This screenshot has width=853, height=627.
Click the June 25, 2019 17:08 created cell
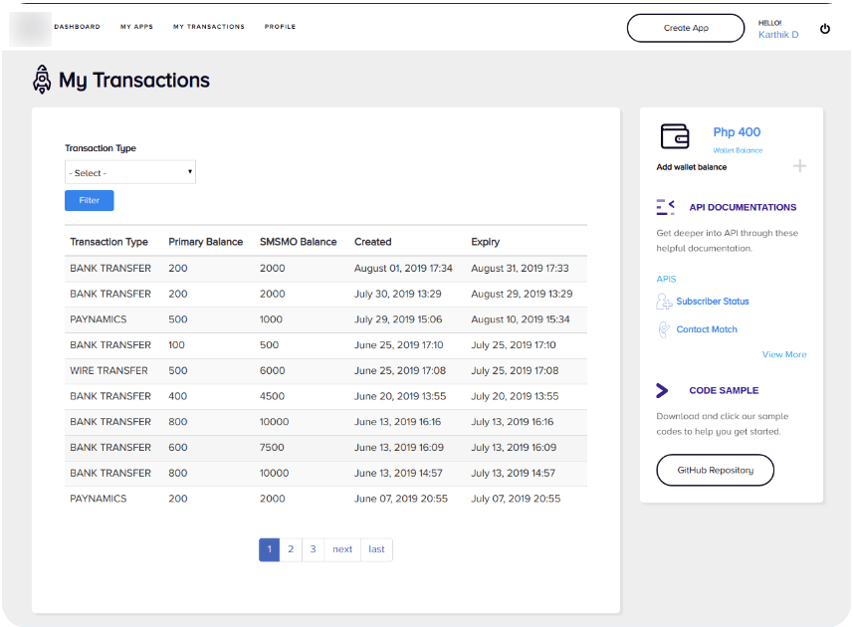tap(400, 371)
